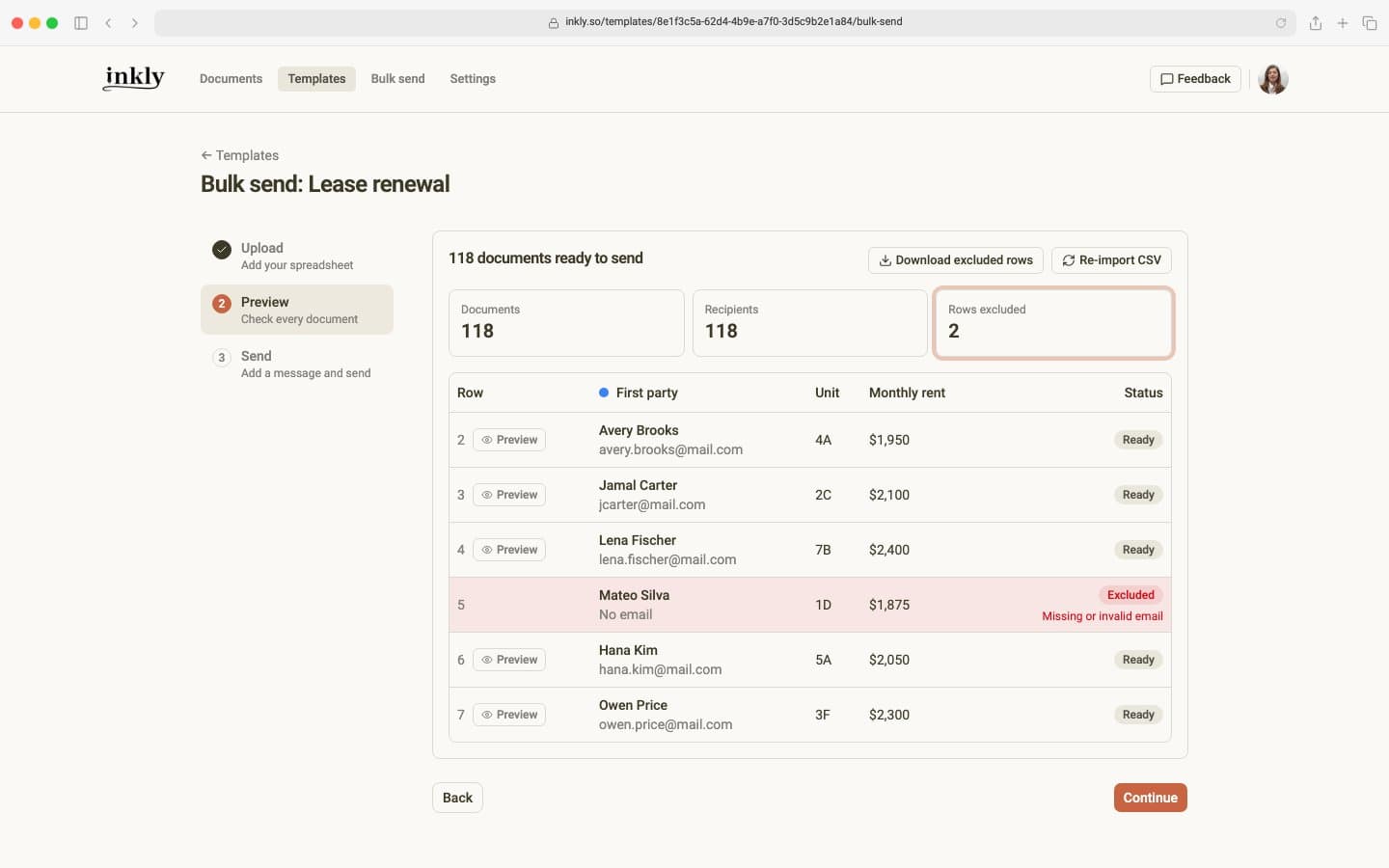This screenshot has width=1389, height=868.
Task: Preview the Jamal Carter document
Action: tap(509, 495)
